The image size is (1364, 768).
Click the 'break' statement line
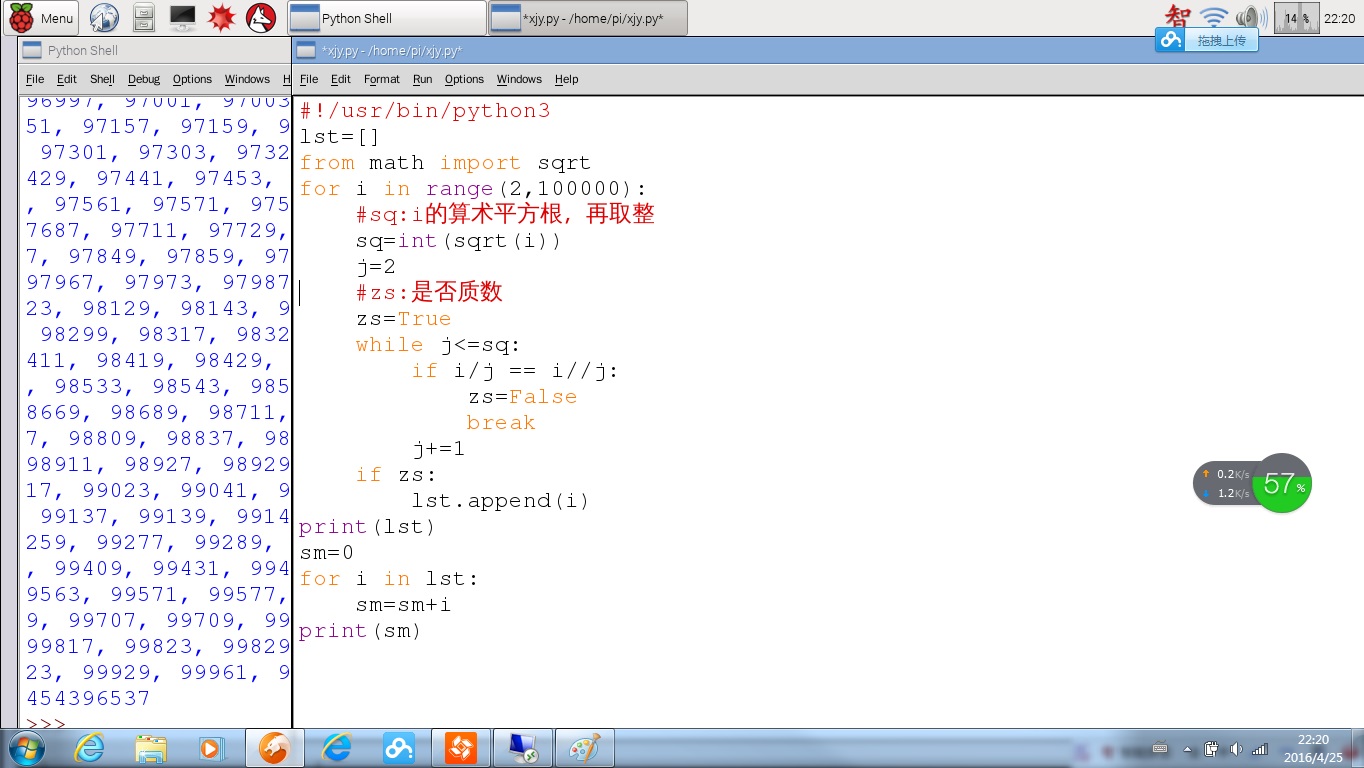coord(501,422)
